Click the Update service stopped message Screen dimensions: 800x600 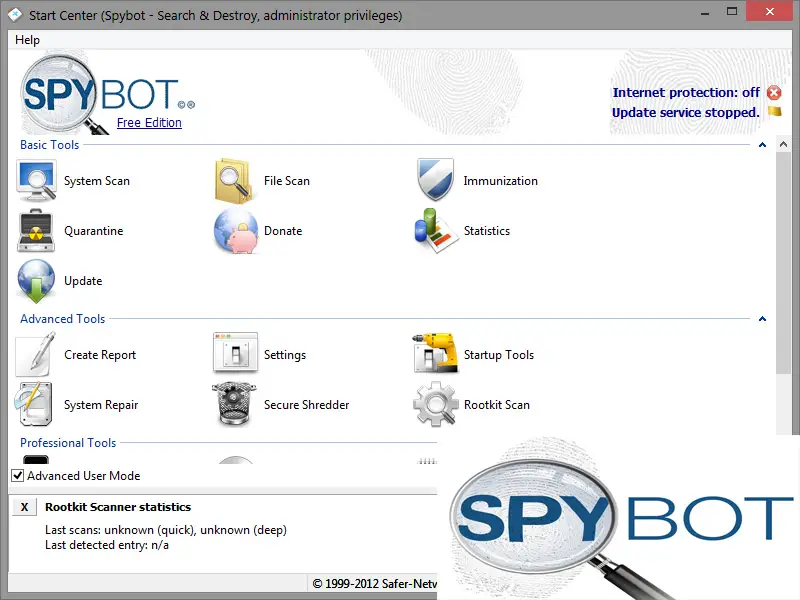(x=685, y=112)
